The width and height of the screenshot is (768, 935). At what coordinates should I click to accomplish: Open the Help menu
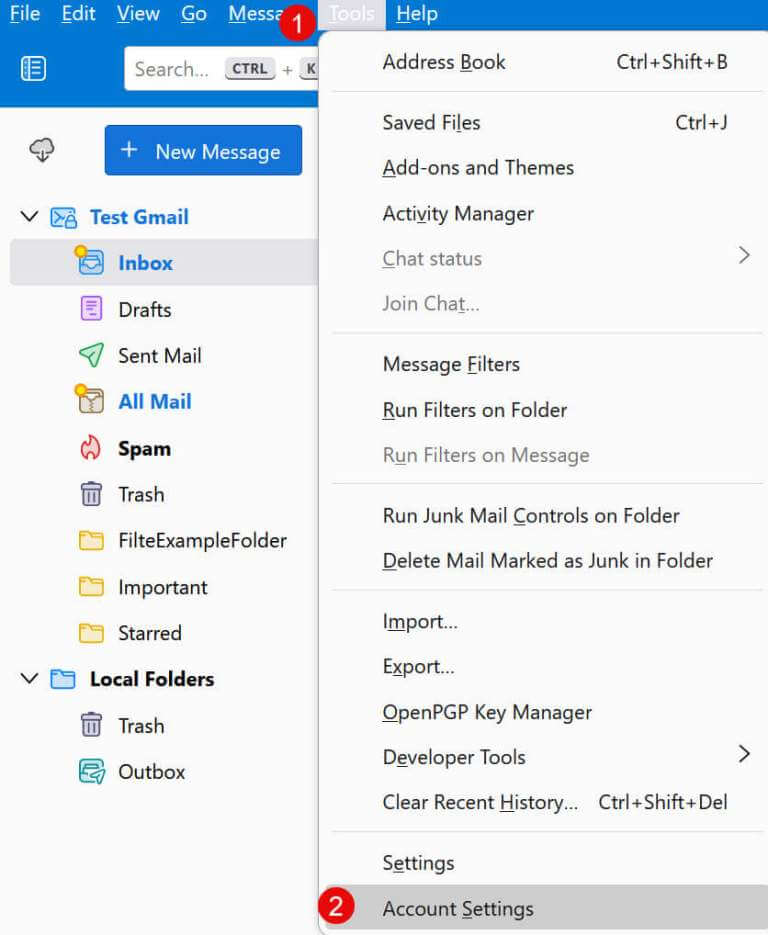click(417, 14)
